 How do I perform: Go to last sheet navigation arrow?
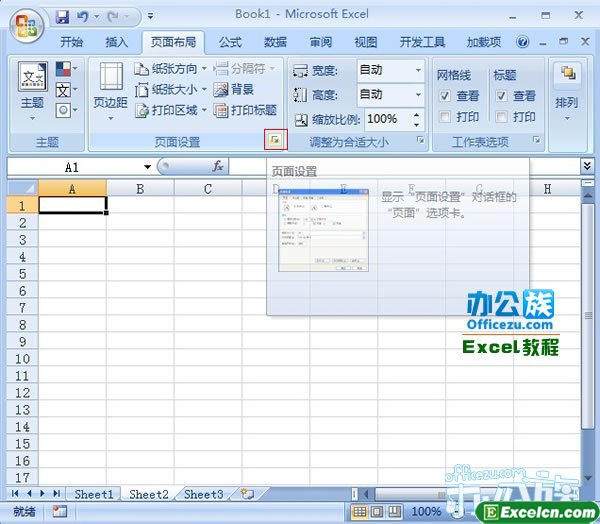coord(57,493)
